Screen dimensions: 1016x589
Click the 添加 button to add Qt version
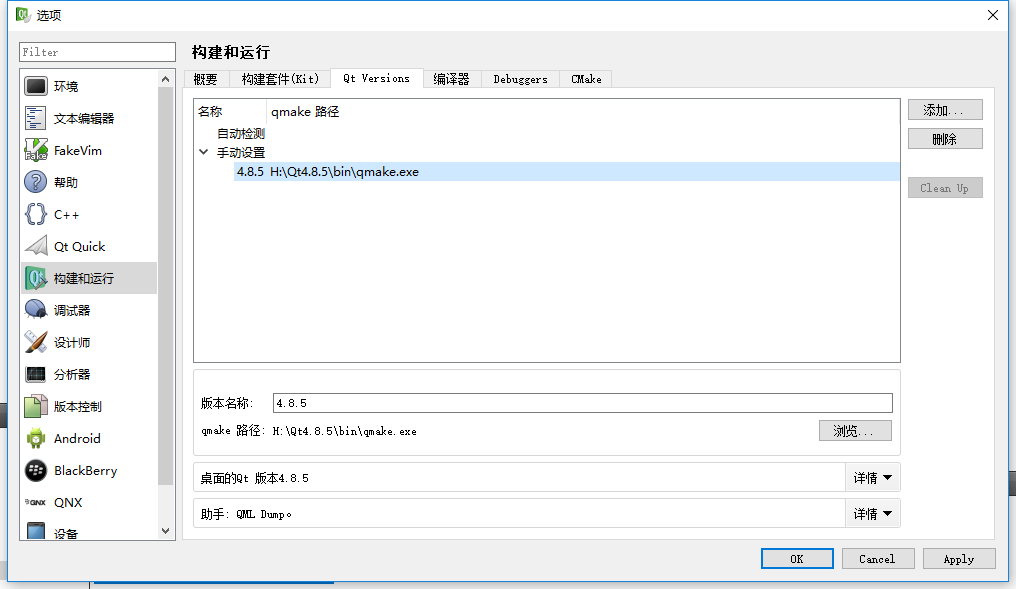point(945,109)
